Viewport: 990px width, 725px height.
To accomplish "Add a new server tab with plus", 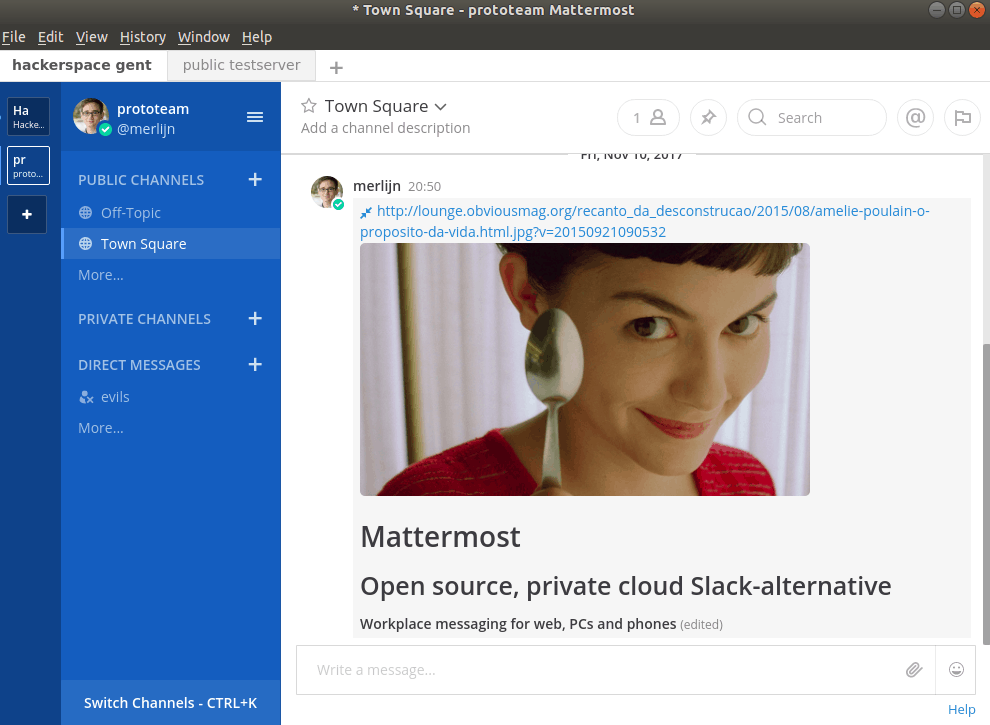I will [x=337, y=67].
